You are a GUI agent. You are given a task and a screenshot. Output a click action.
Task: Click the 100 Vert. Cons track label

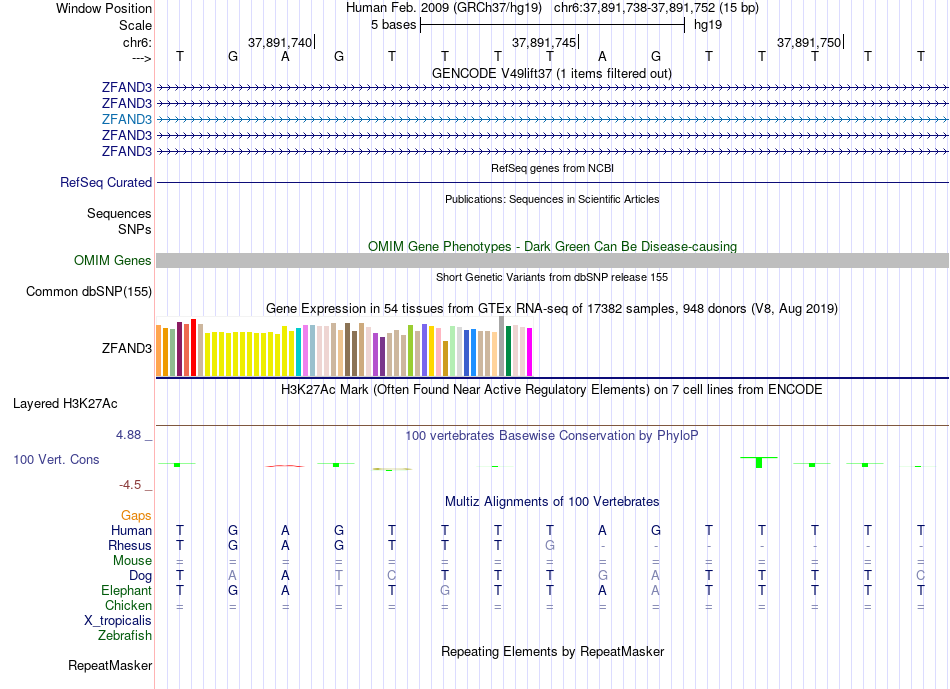click(x=56, y=459)
